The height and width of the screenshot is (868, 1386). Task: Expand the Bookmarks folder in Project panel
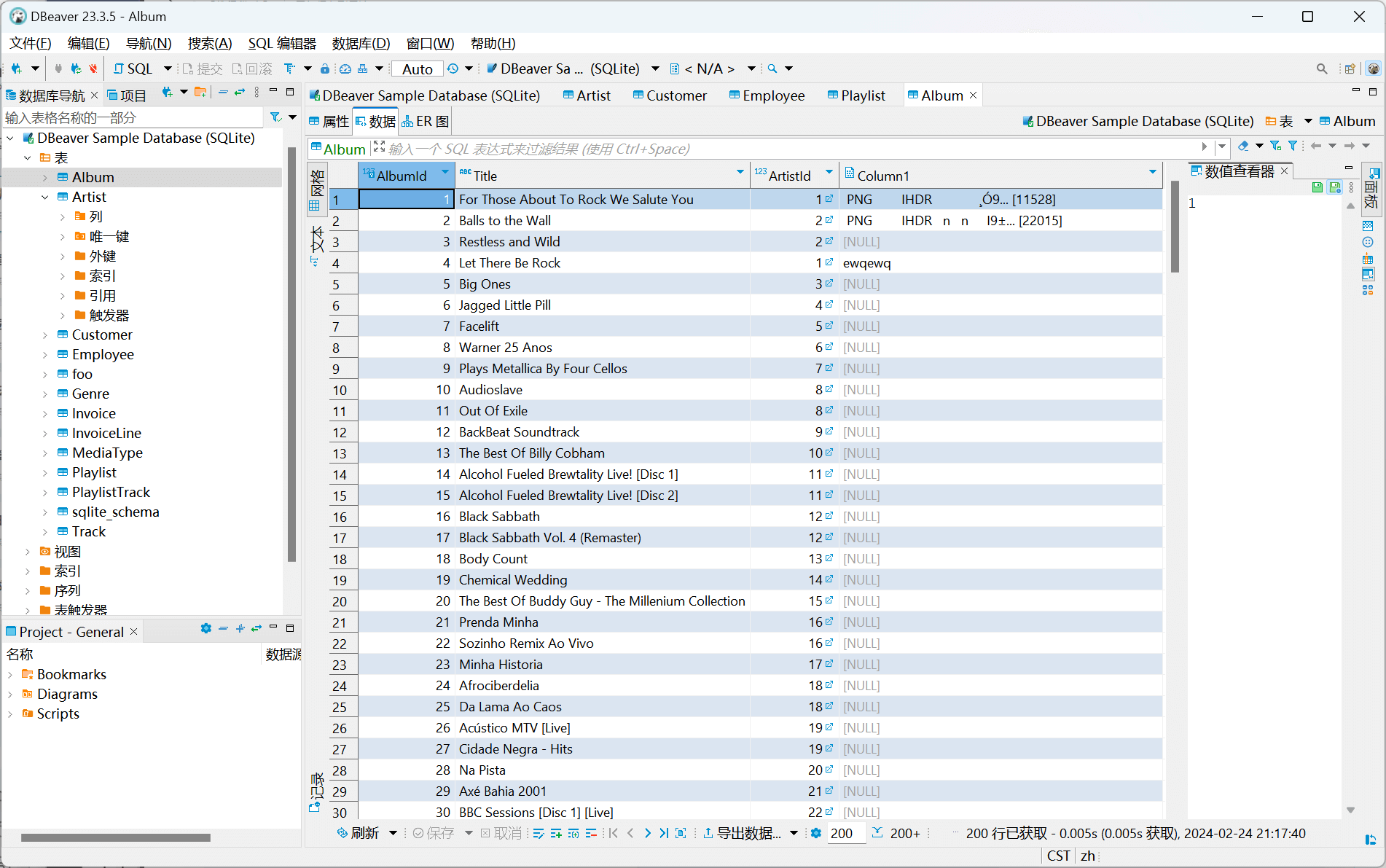[10, 674]
